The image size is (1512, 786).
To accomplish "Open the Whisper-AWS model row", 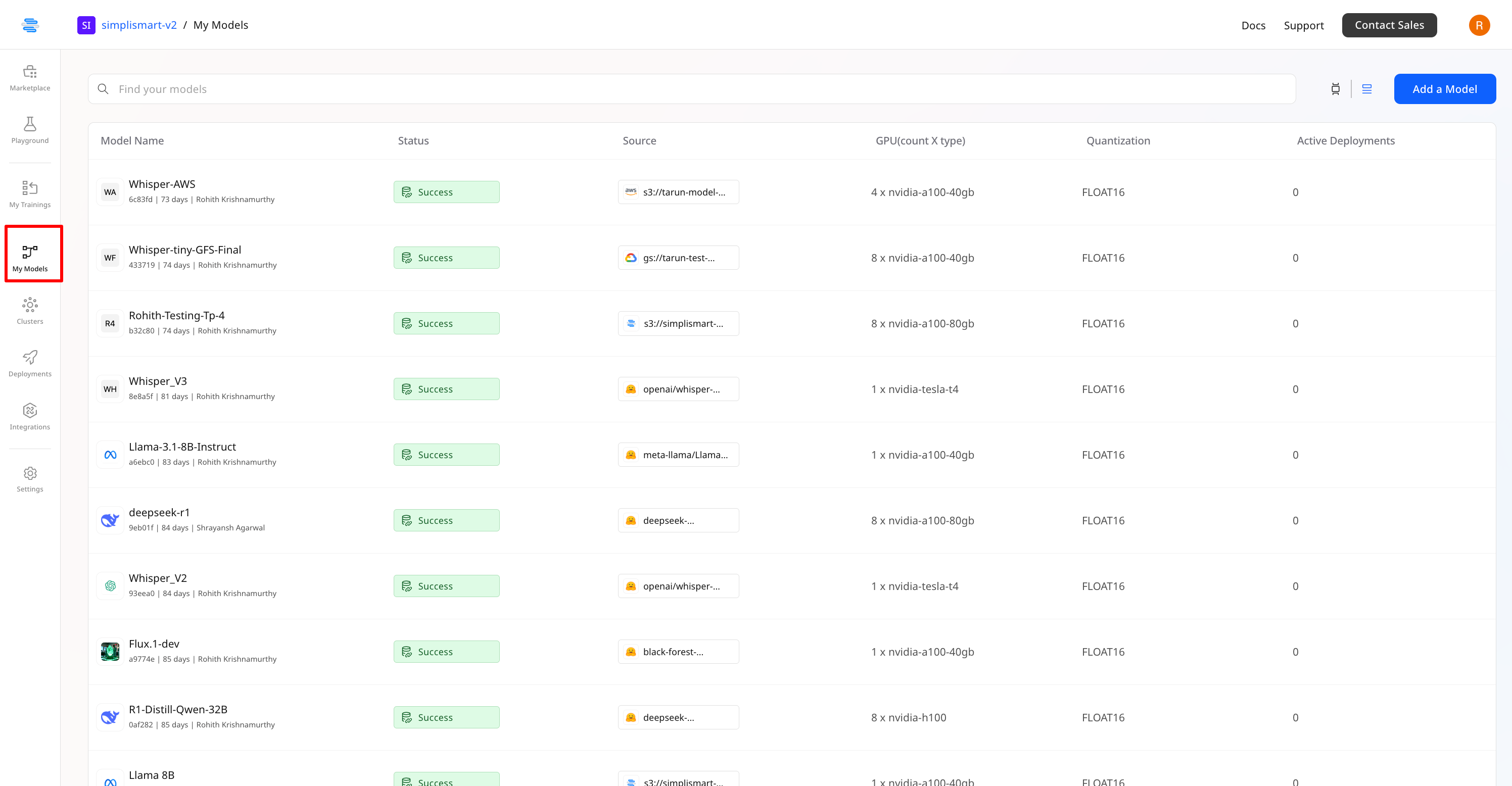I will click(162, 184).
